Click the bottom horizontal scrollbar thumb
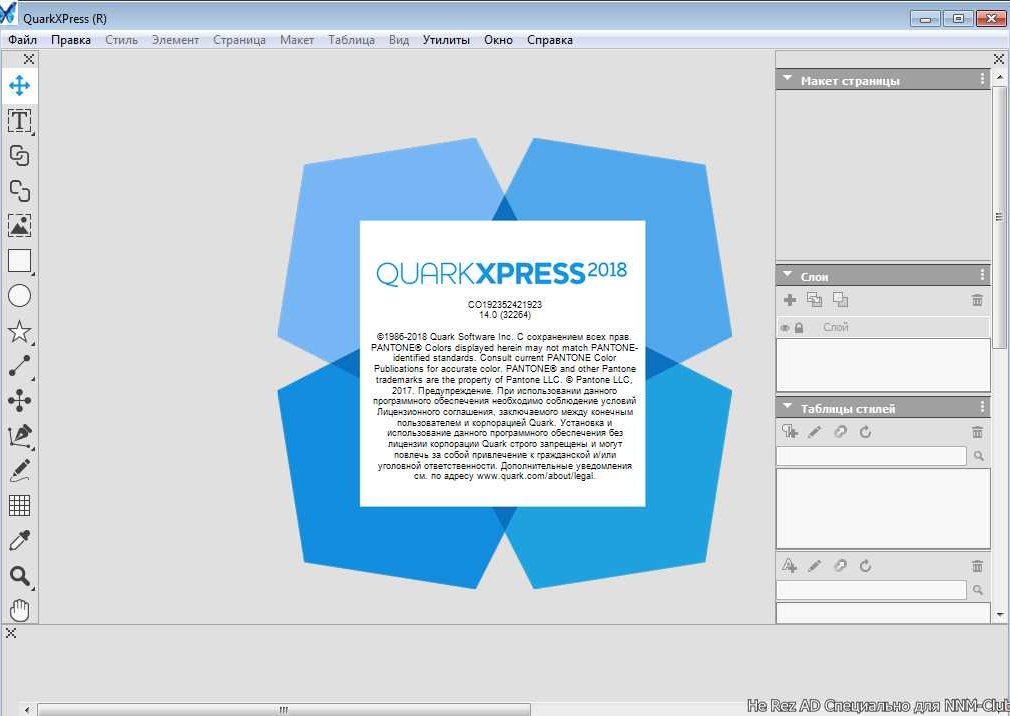Image resolution: width=1010 pixels, height=716 pixels. (x=283, y=710)
